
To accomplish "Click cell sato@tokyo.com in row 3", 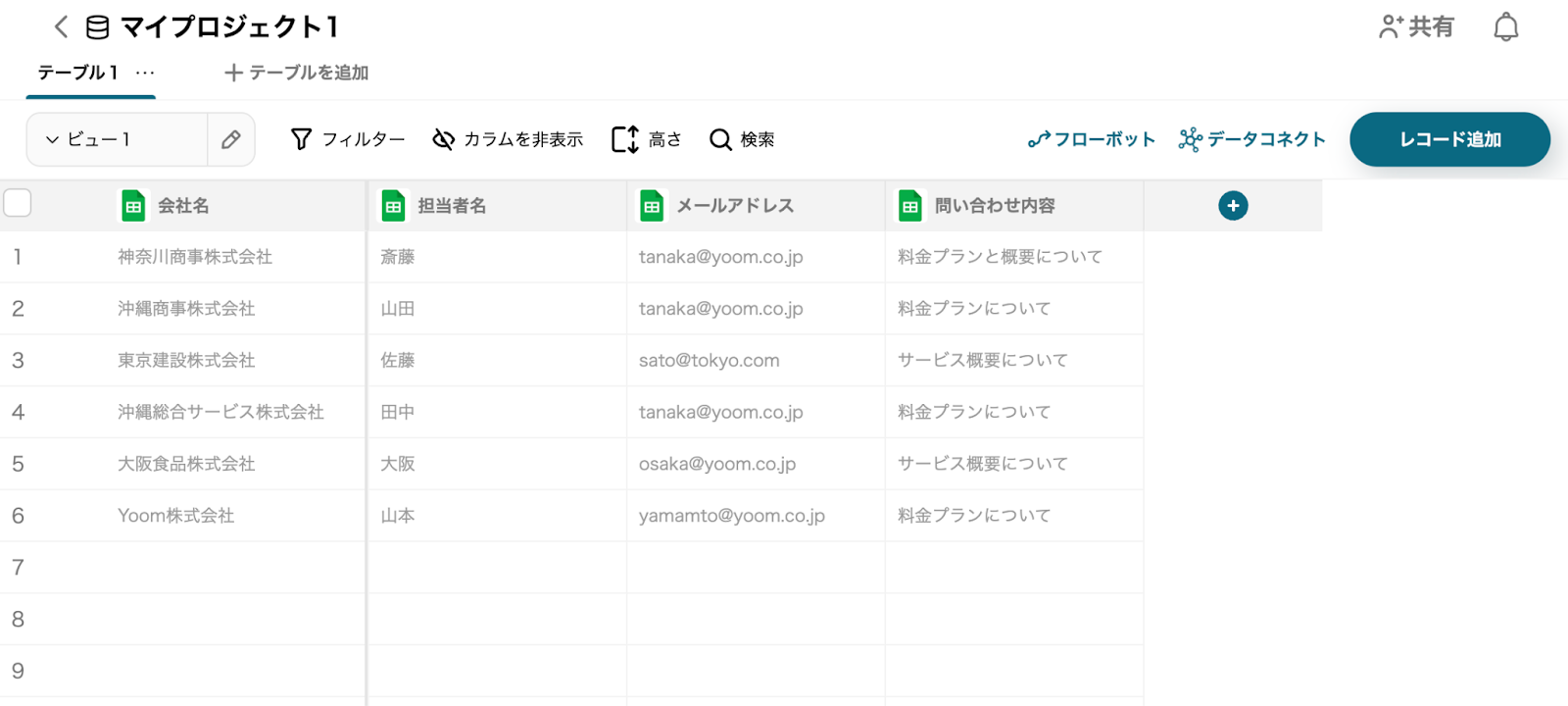I will 710,360.
